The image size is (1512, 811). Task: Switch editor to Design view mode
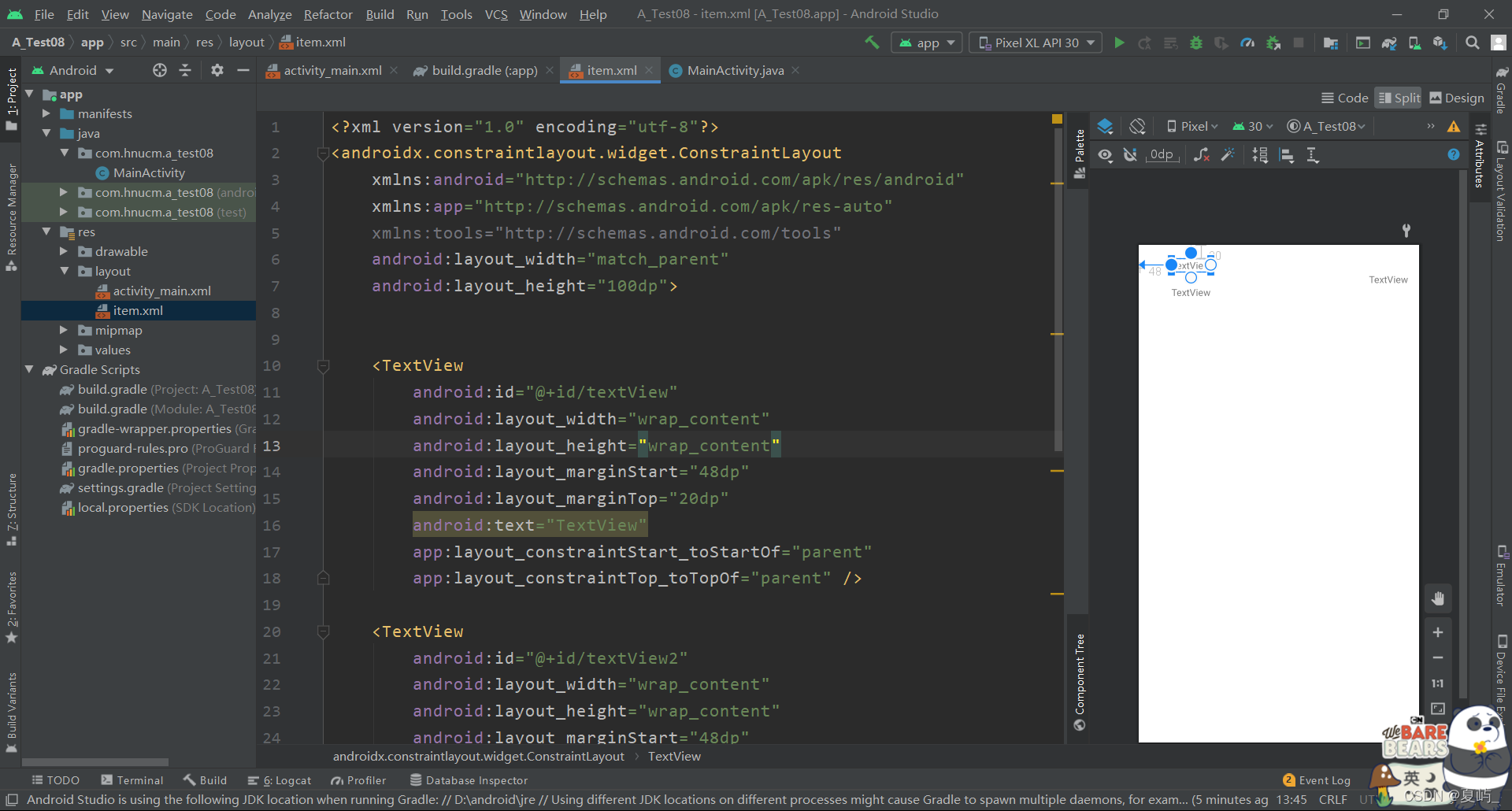click(1457, 98)
